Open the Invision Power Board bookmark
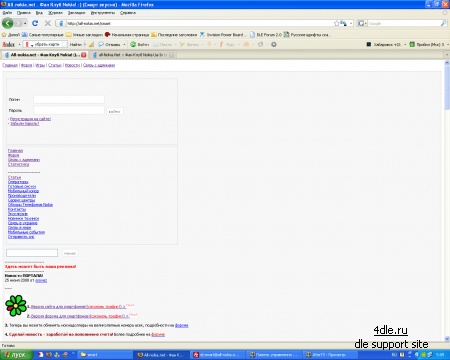This screenshot has width=450, height=360. pyautogui.click(x=222, y=35)
